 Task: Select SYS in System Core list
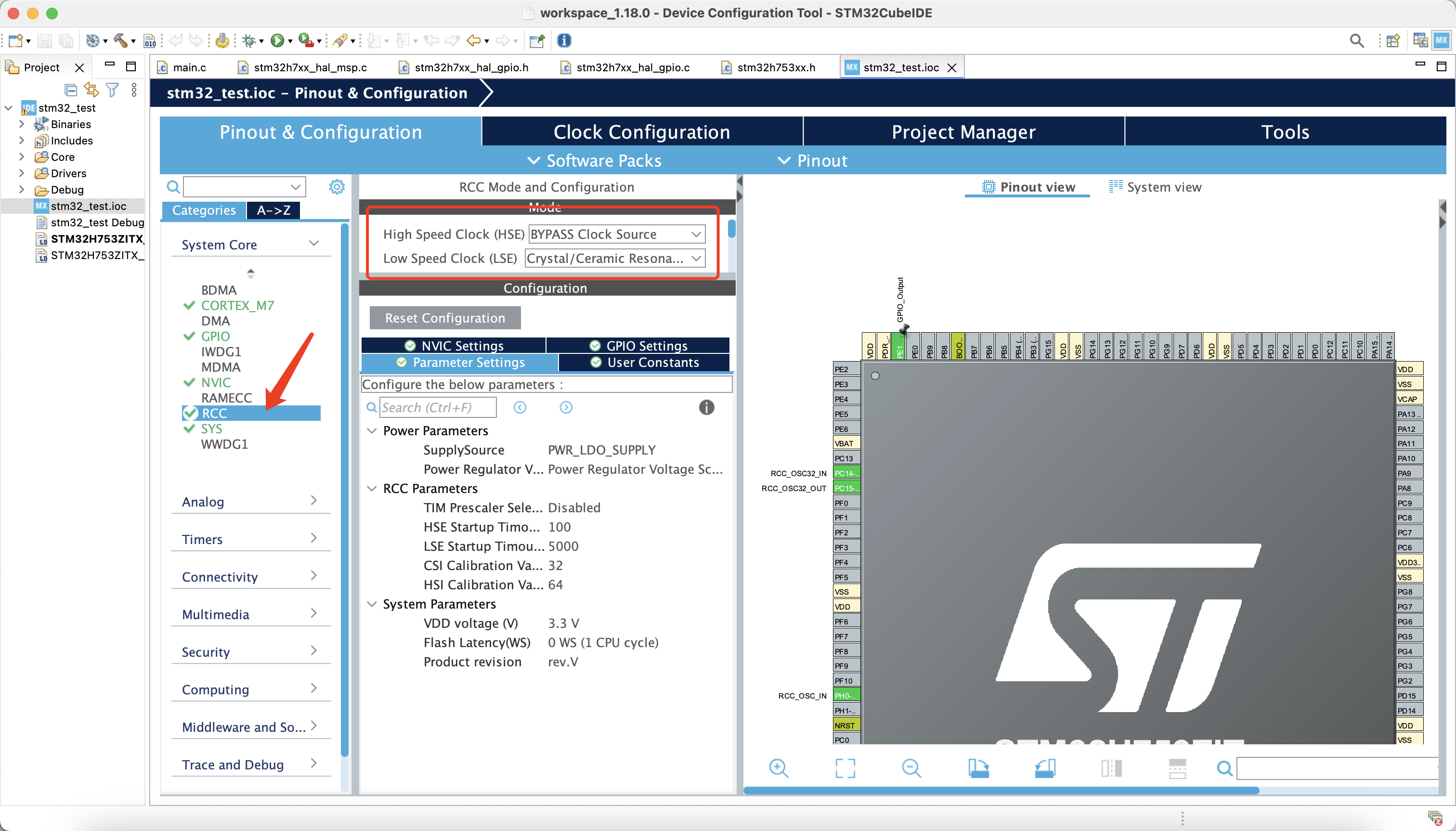coord(211,429)
